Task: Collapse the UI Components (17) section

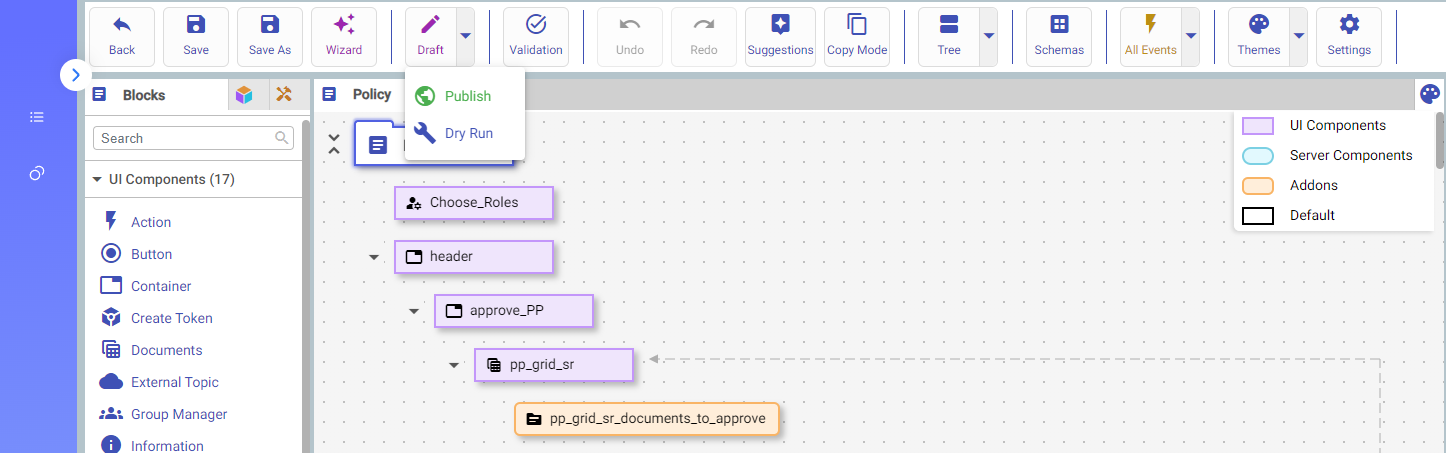Action: (98, 180)
